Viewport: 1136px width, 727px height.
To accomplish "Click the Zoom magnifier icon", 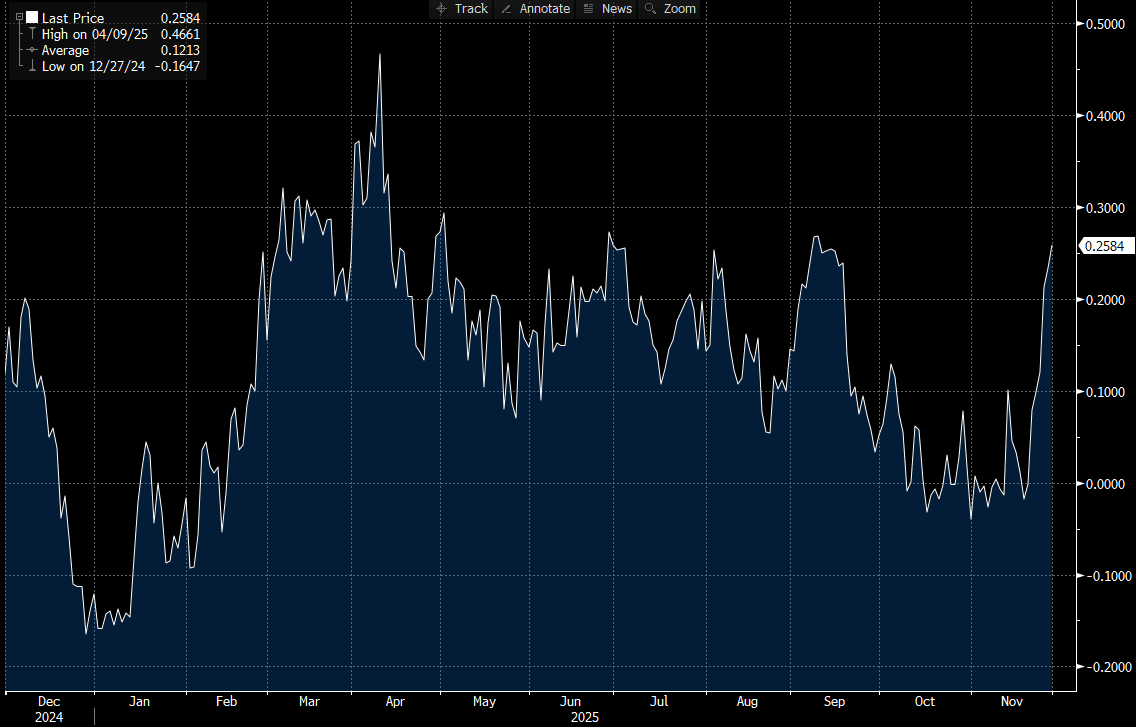I will click(x=651, y=9).
